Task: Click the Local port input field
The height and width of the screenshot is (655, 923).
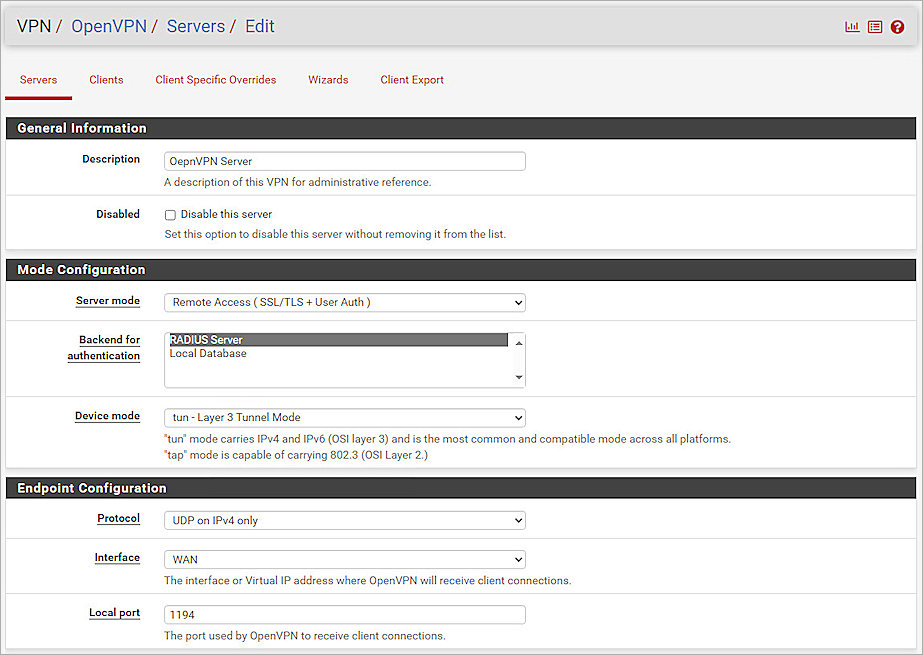Action: coord(345,614)
